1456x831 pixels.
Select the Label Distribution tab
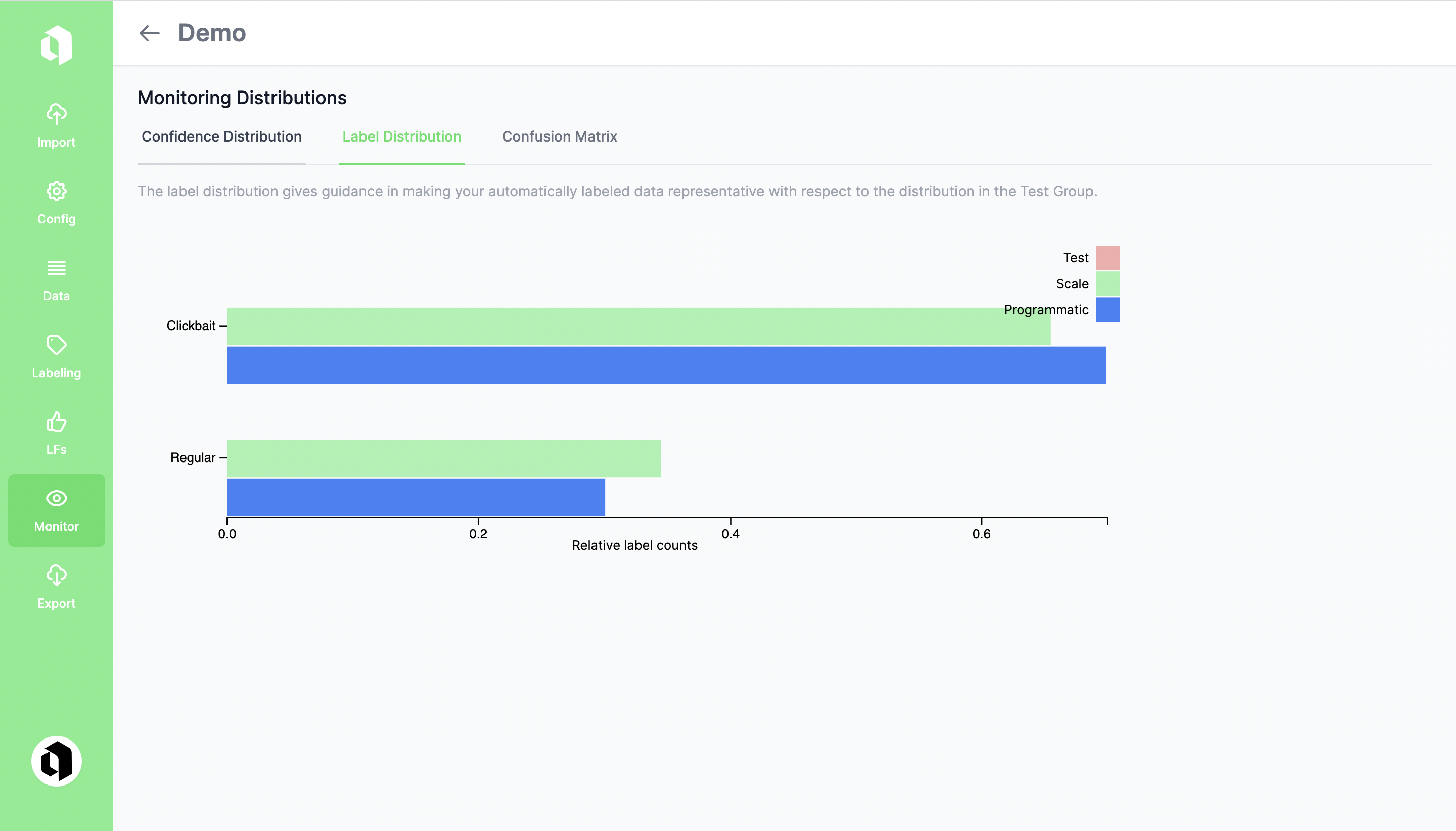click(401, 137)
